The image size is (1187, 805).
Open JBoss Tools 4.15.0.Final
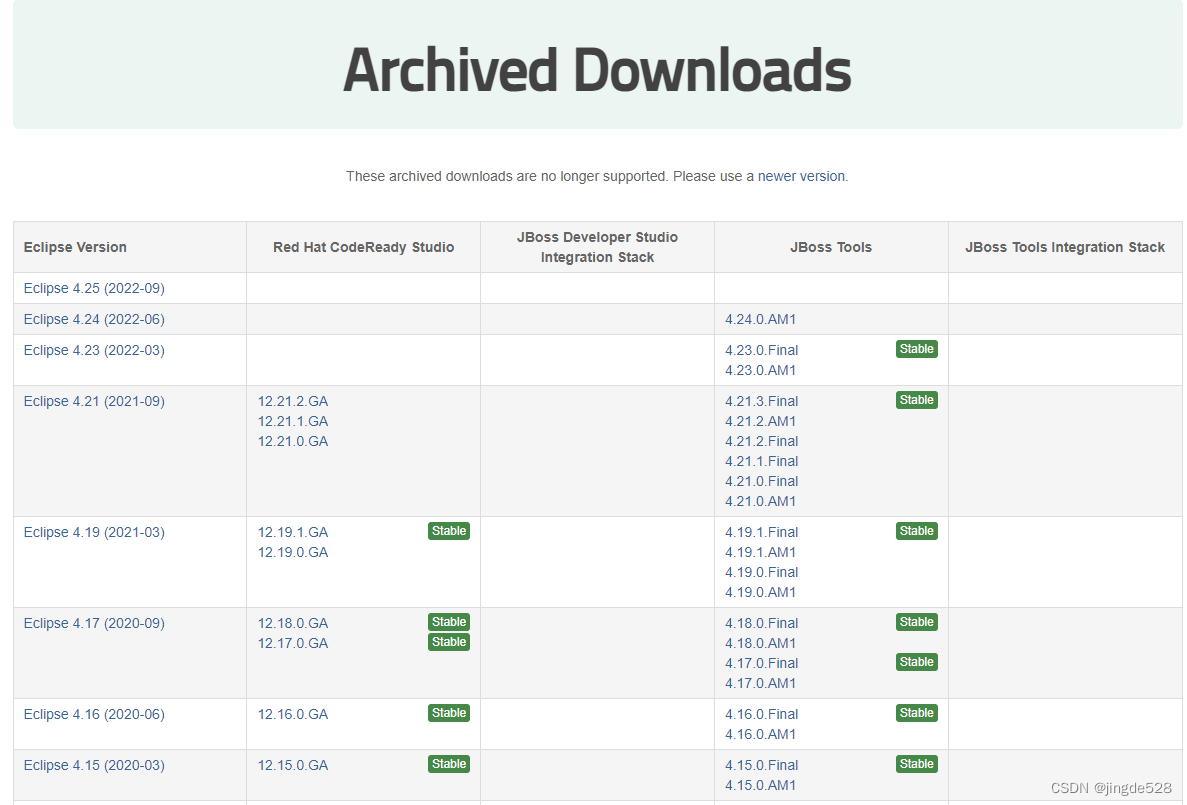[x=762, y=766]
